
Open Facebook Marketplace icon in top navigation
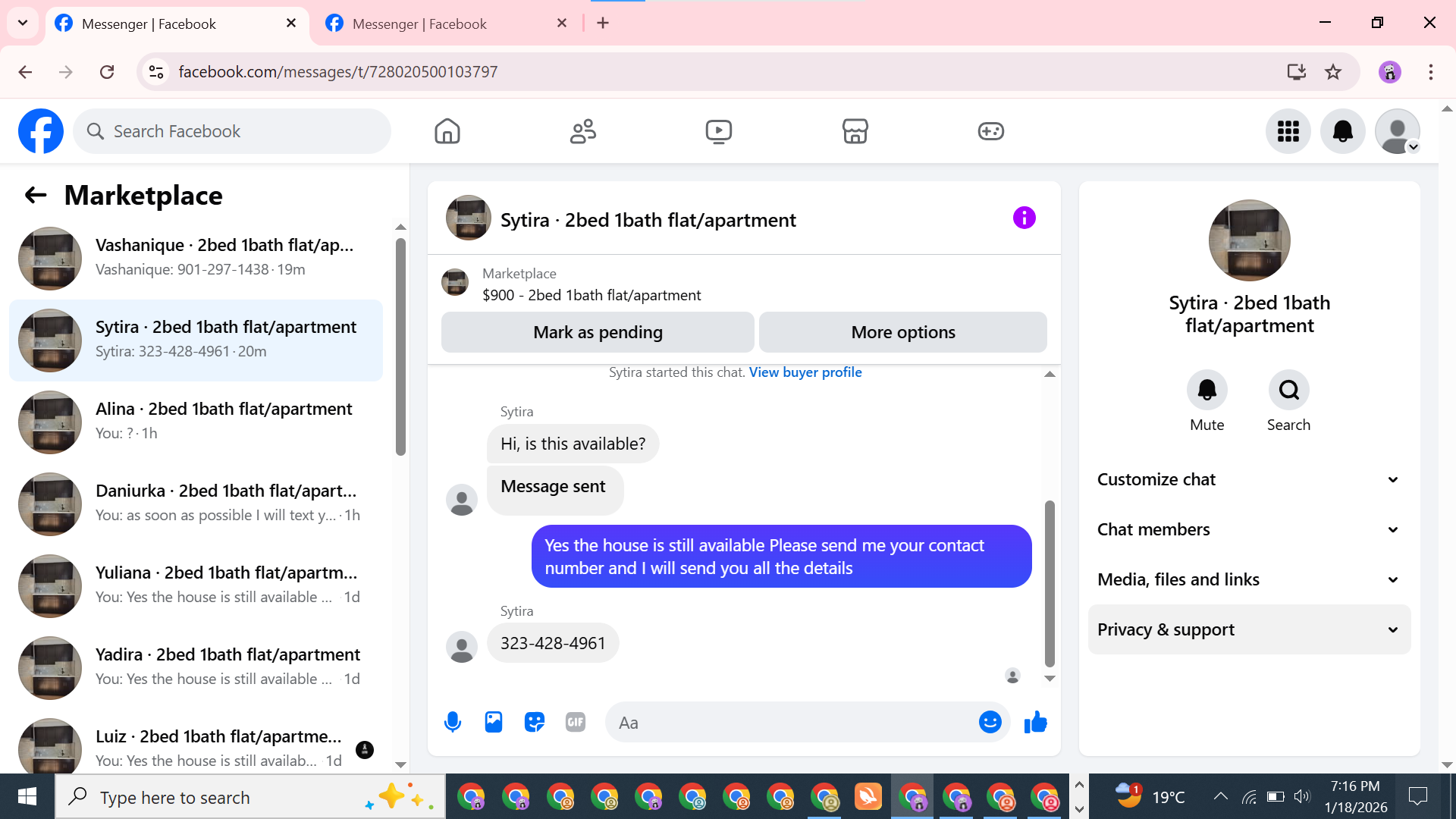tap(855, 131)
